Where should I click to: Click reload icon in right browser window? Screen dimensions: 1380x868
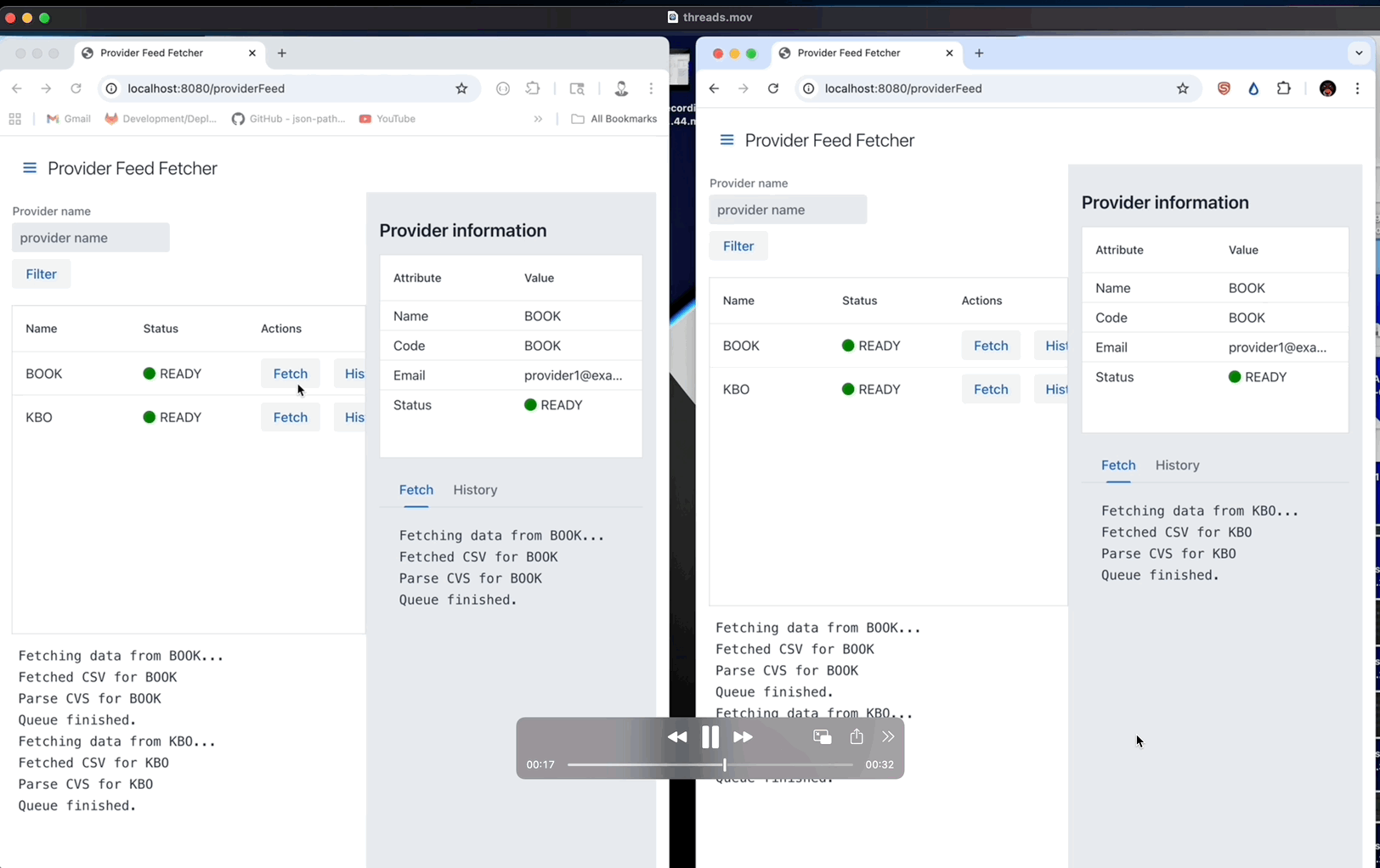pyautogui.click(x=772, y=88)
